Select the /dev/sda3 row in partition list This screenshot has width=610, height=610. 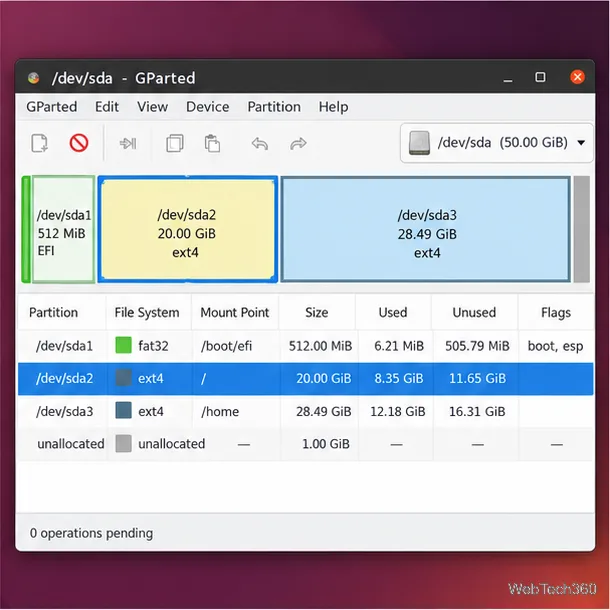coord(305,411)
